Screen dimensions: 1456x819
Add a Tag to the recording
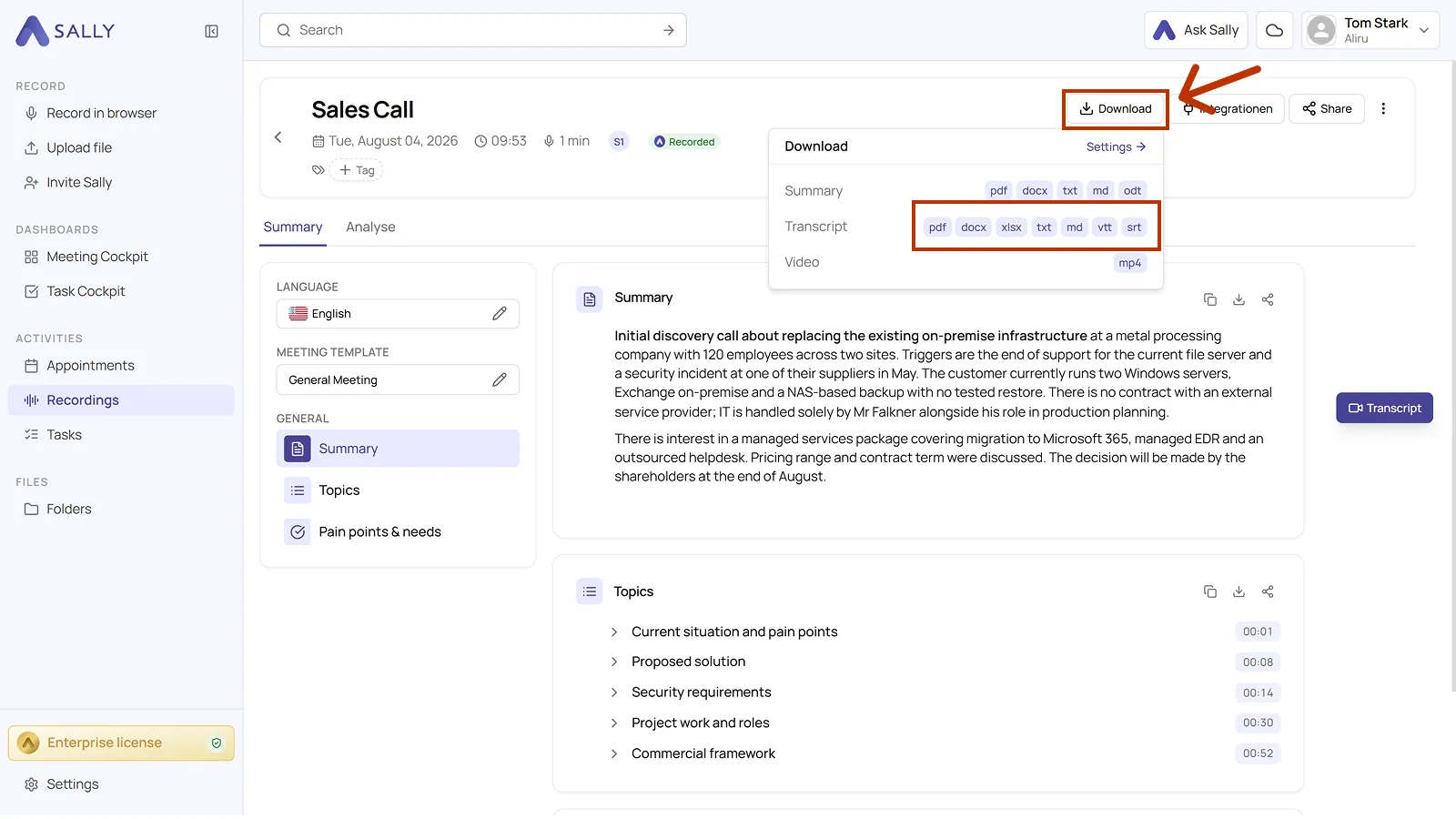pyautogui.click(x=357, y=170)
